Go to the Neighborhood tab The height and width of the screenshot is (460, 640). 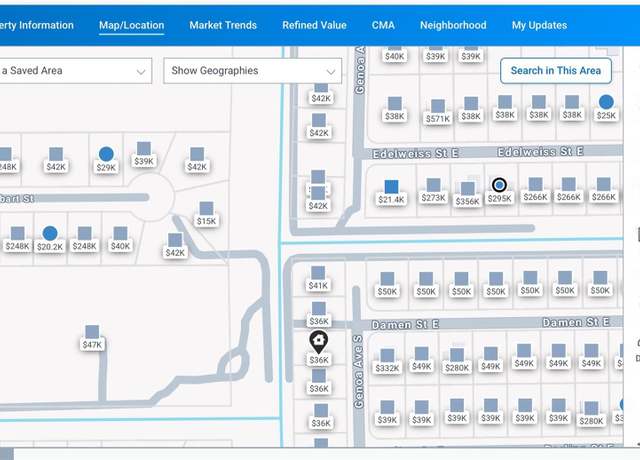(453, 25)
